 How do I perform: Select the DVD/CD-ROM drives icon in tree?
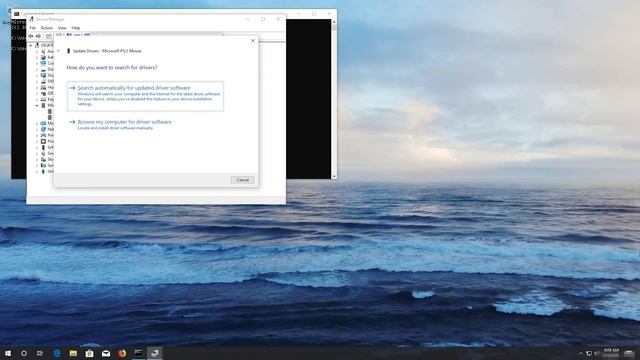click(43, 81)
